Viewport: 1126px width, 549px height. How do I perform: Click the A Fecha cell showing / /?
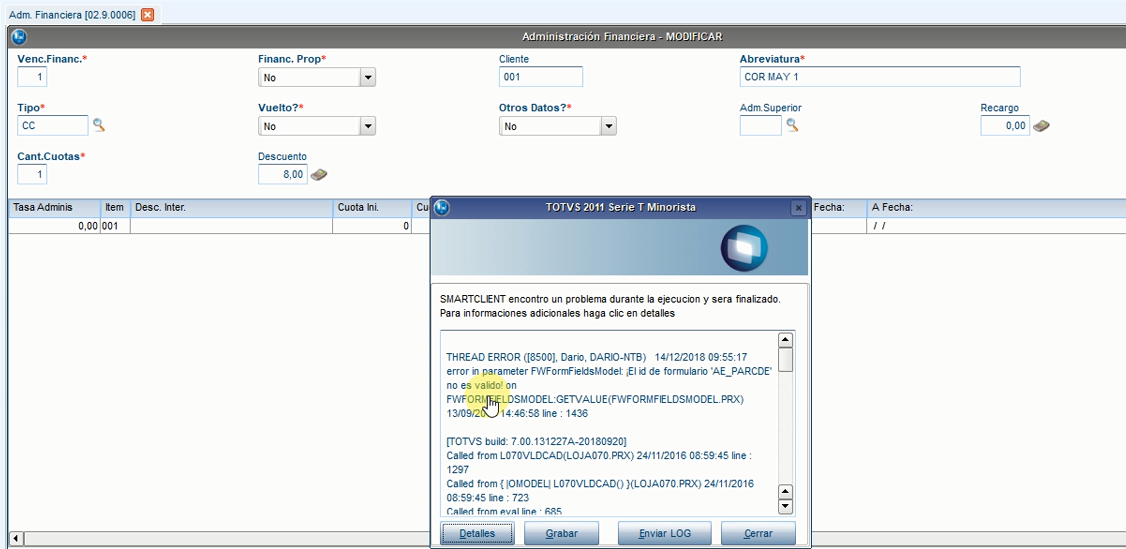tap(995, 226)
